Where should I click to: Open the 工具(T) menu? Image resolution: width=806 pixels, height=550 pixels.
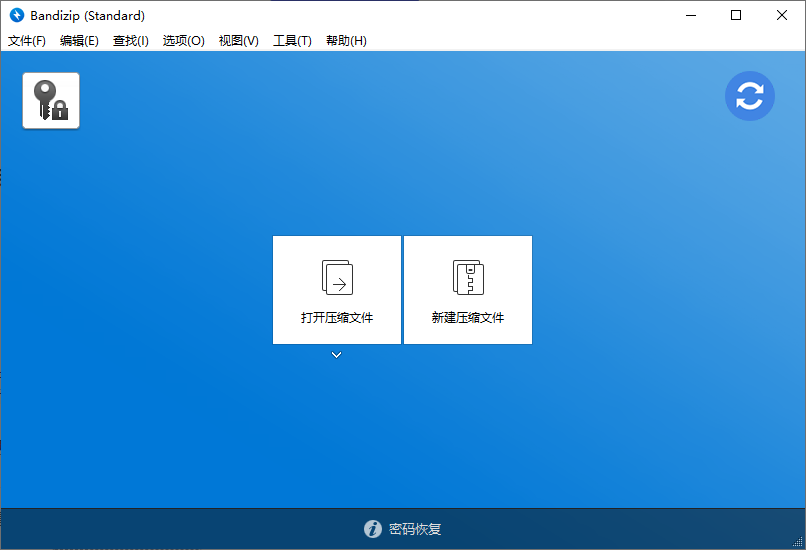click(x=292, y=41)
